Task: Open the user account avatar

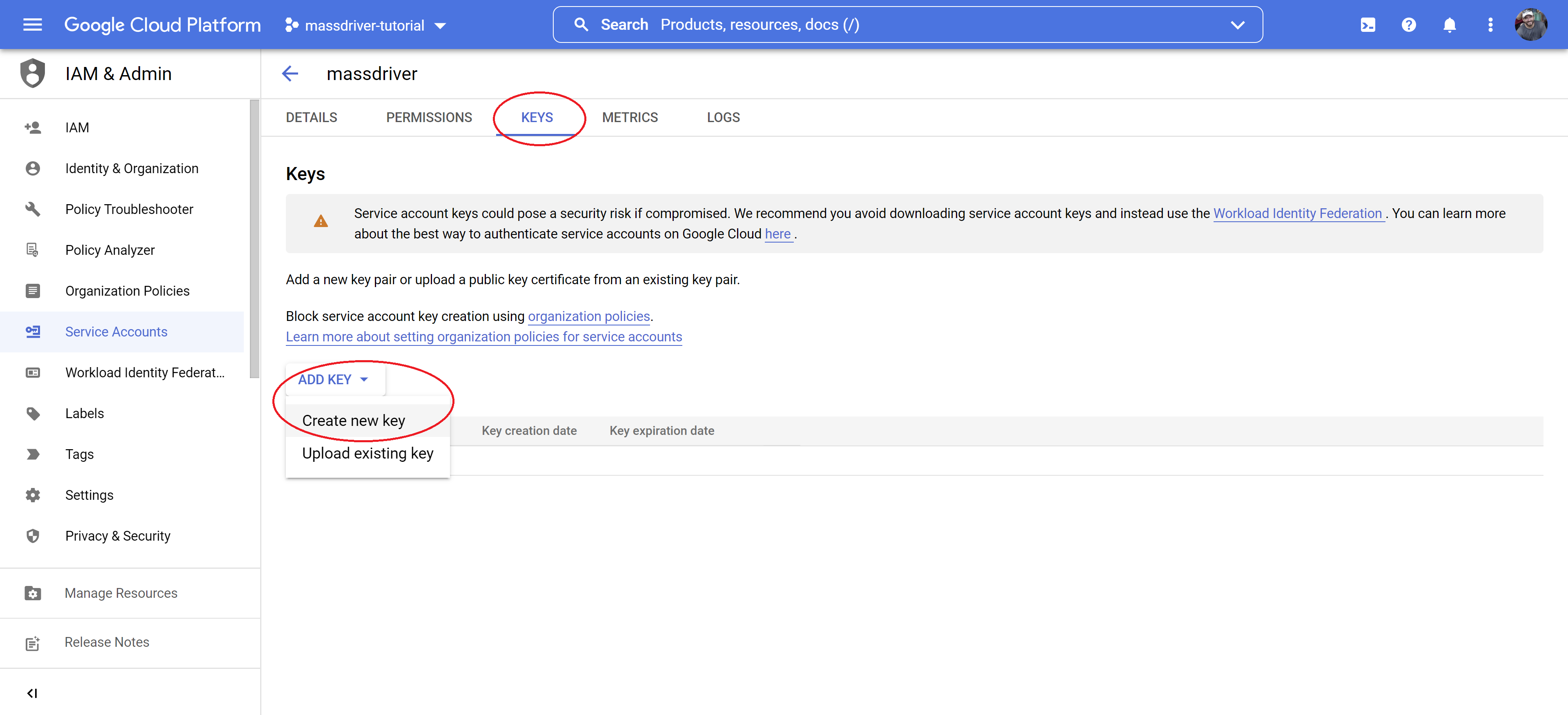Action: (1531, 25)
